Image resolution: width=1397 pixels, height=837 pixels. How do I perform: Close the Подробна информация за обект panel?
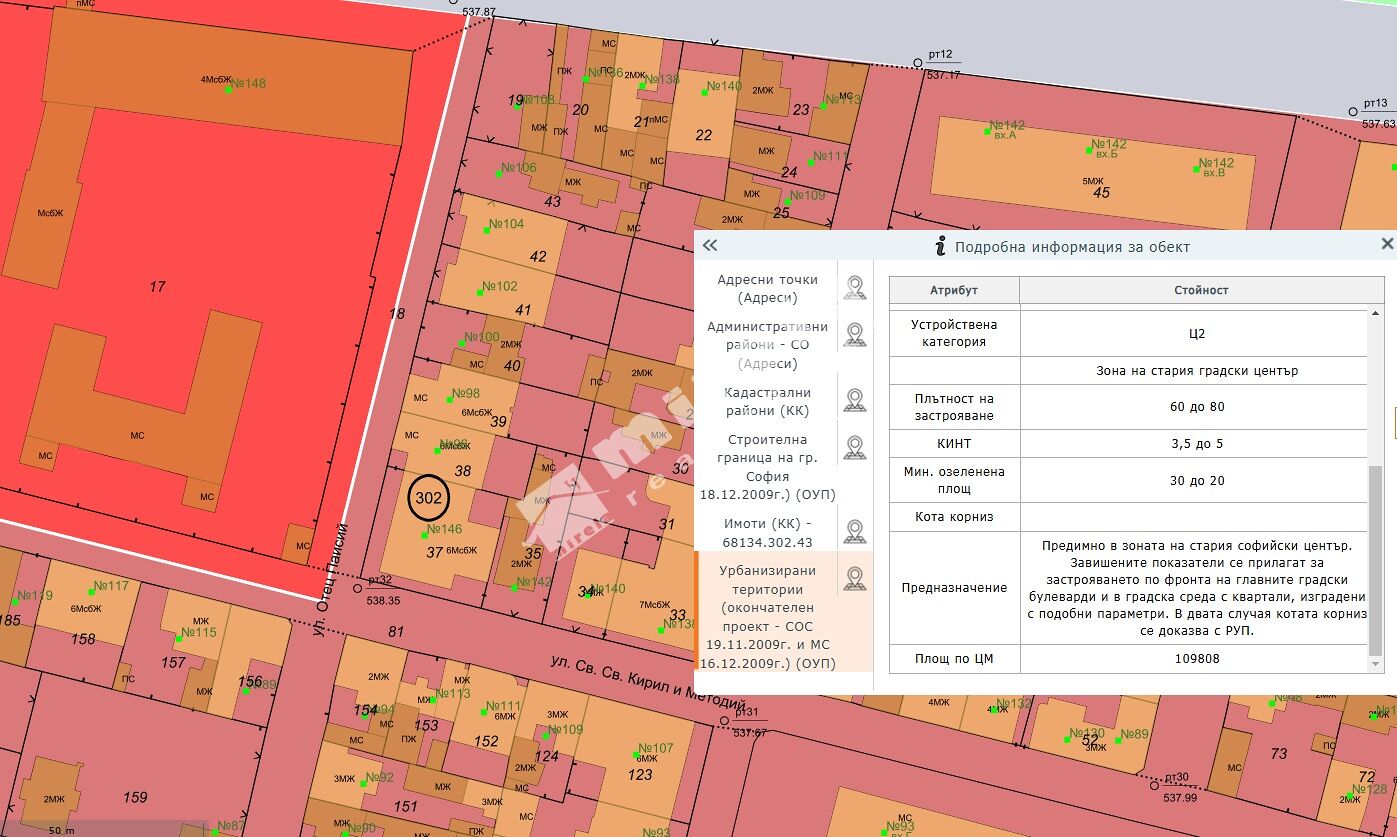[x=1386, y=244]
